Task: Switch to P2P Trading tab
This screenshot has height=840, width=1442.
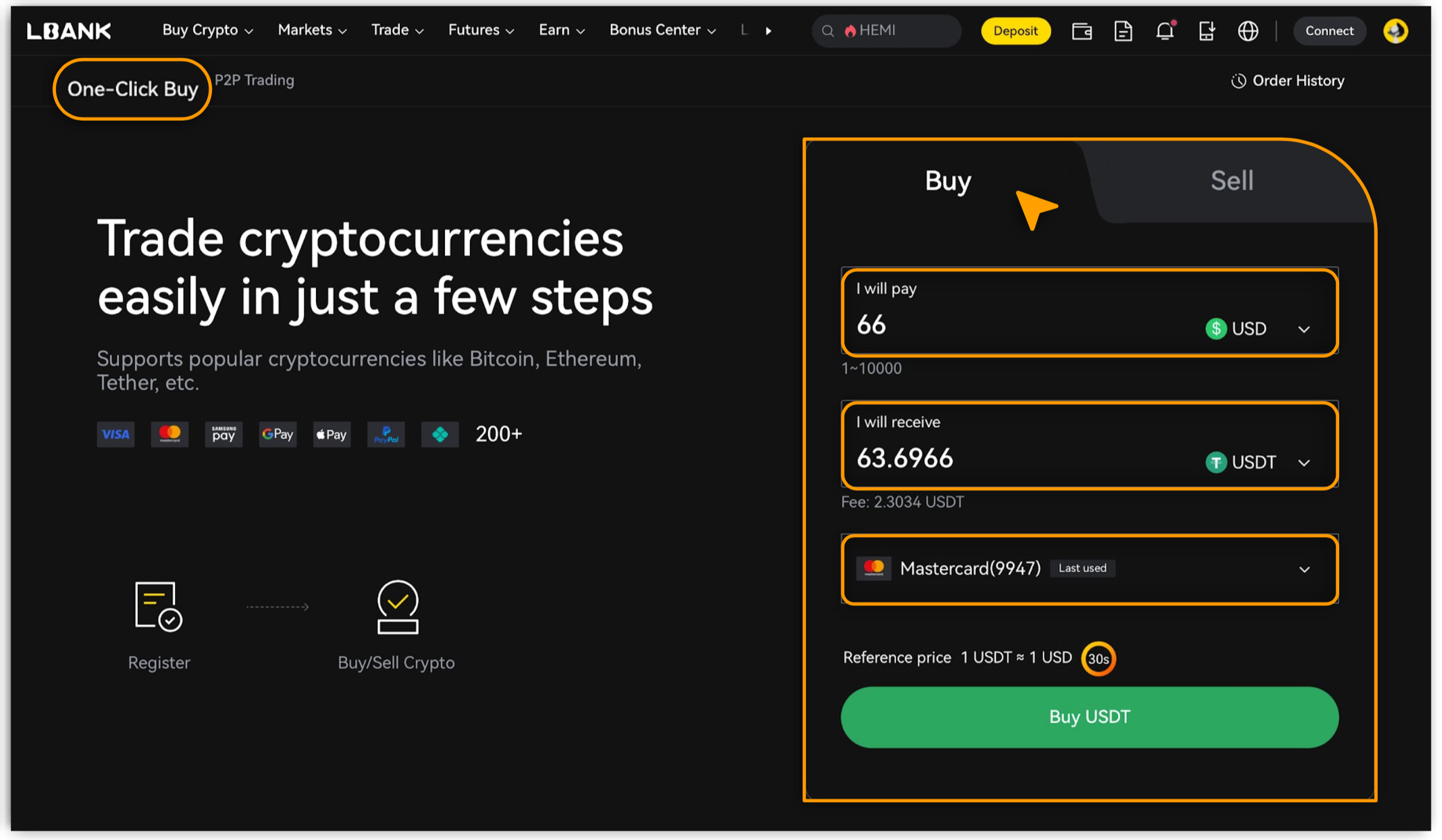Action: coord(255,80)
